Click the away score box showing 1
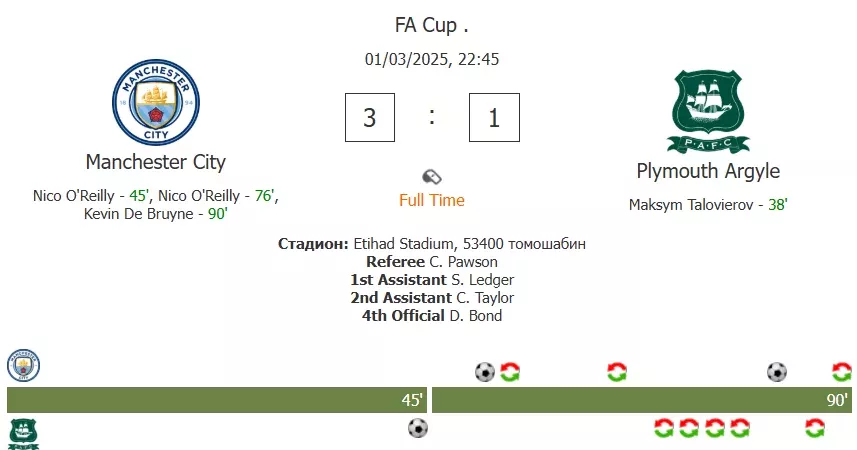857x450 pixels. (494, 118)
